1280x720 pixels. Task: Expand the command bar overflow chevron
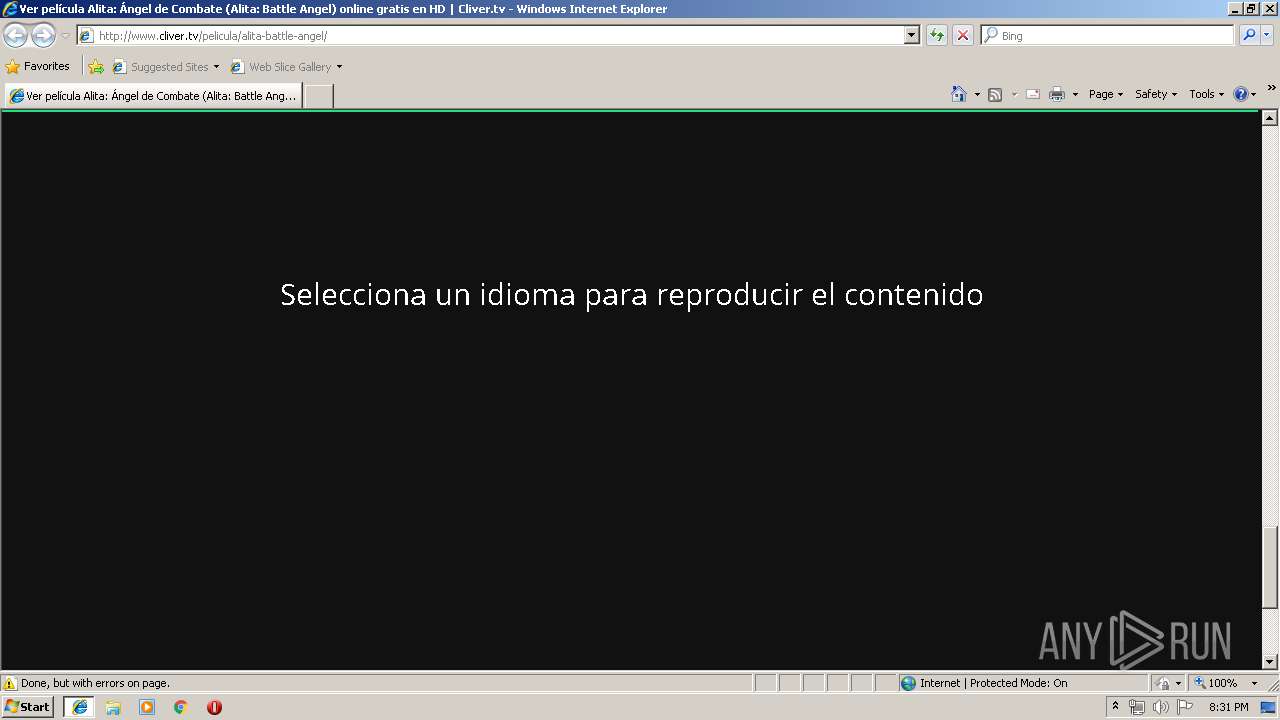point(1272,89)
